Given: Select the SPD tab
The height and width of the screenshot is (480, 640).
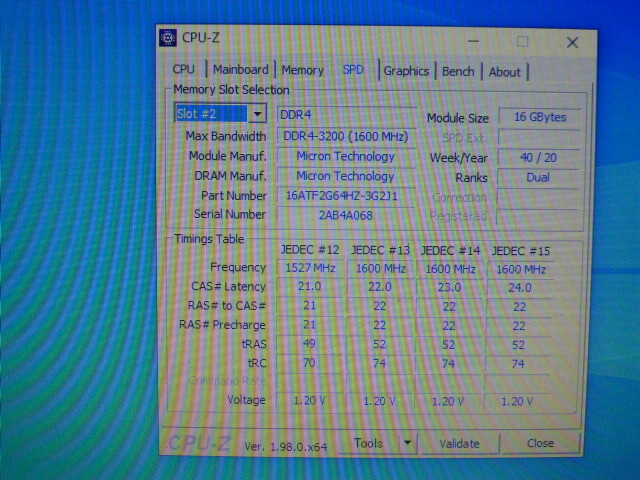Looking at the screenshot, I should (x=353, y=70).
